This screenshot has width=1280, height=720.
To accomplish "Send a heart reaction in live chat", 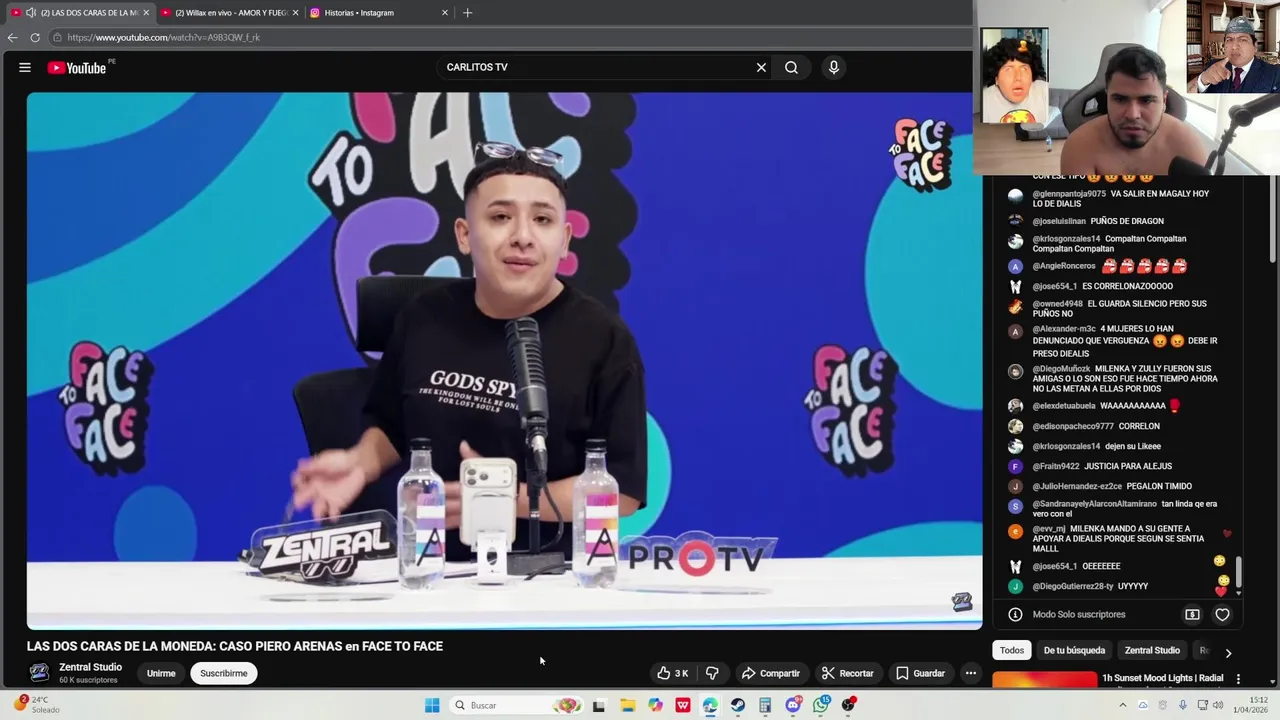I will pyautogui.click(x=1222, y=614).
